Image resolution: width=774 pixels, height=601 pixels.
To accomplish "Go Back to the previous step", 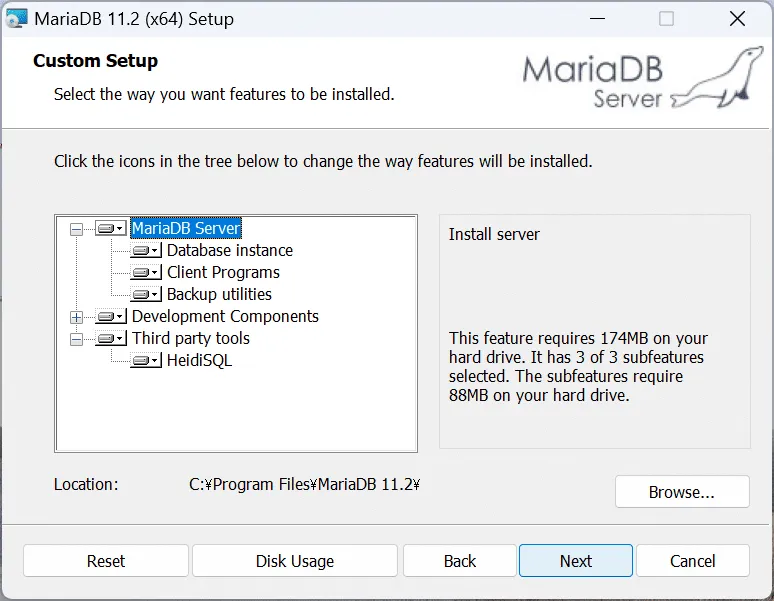I will (460, 561).
